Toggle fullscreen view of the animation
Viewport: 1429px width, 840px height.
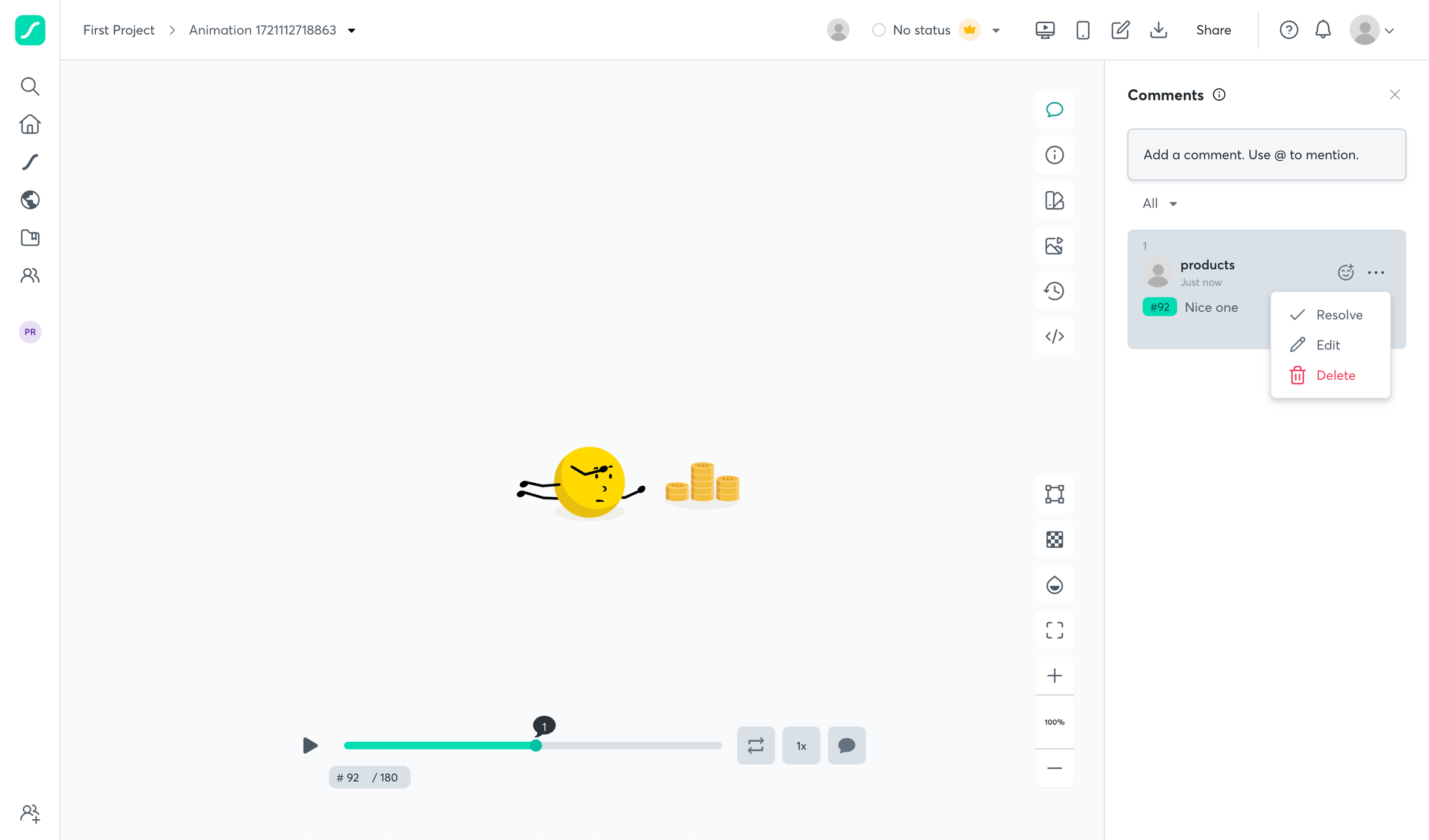pos(1054,630)
